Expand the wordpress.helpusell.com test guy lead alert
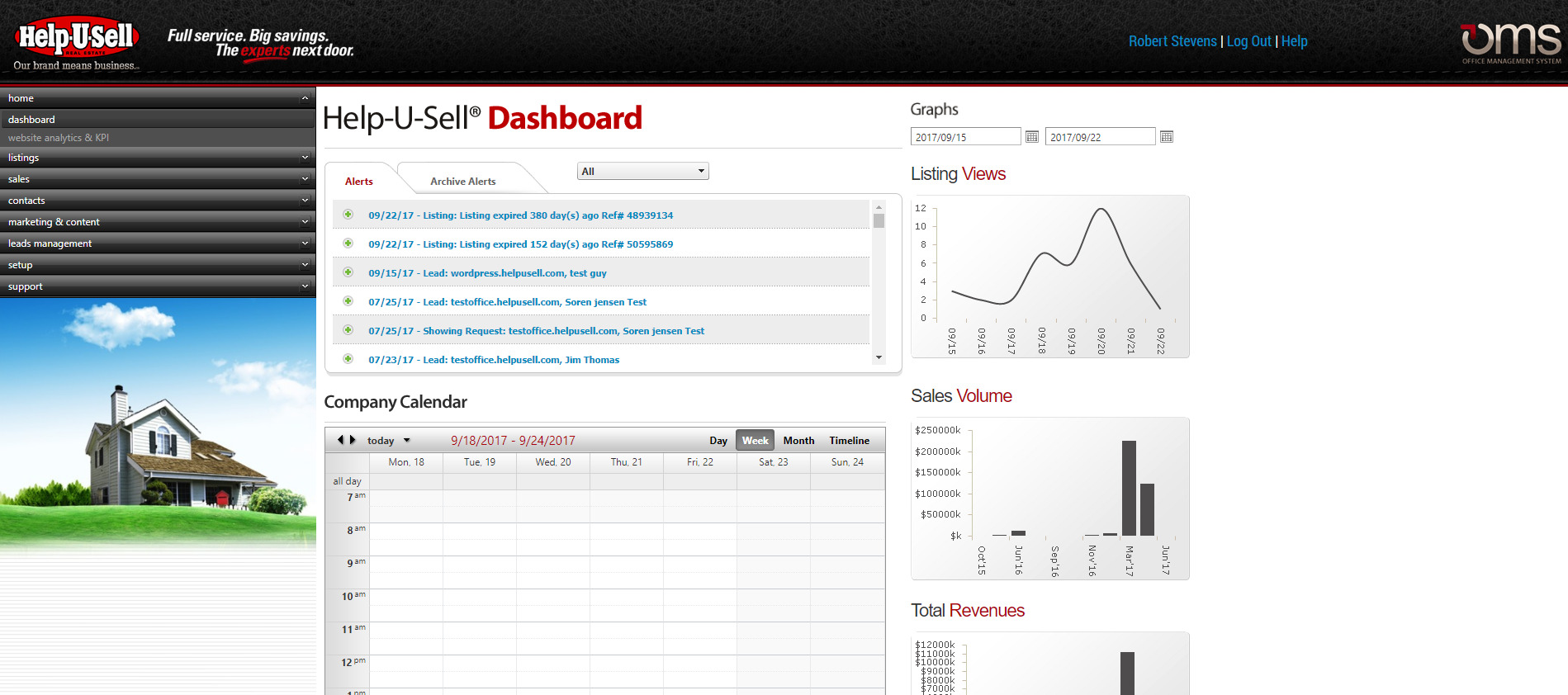The width and height of the screenshot is (1568, 695). click(x=348, y=272)
